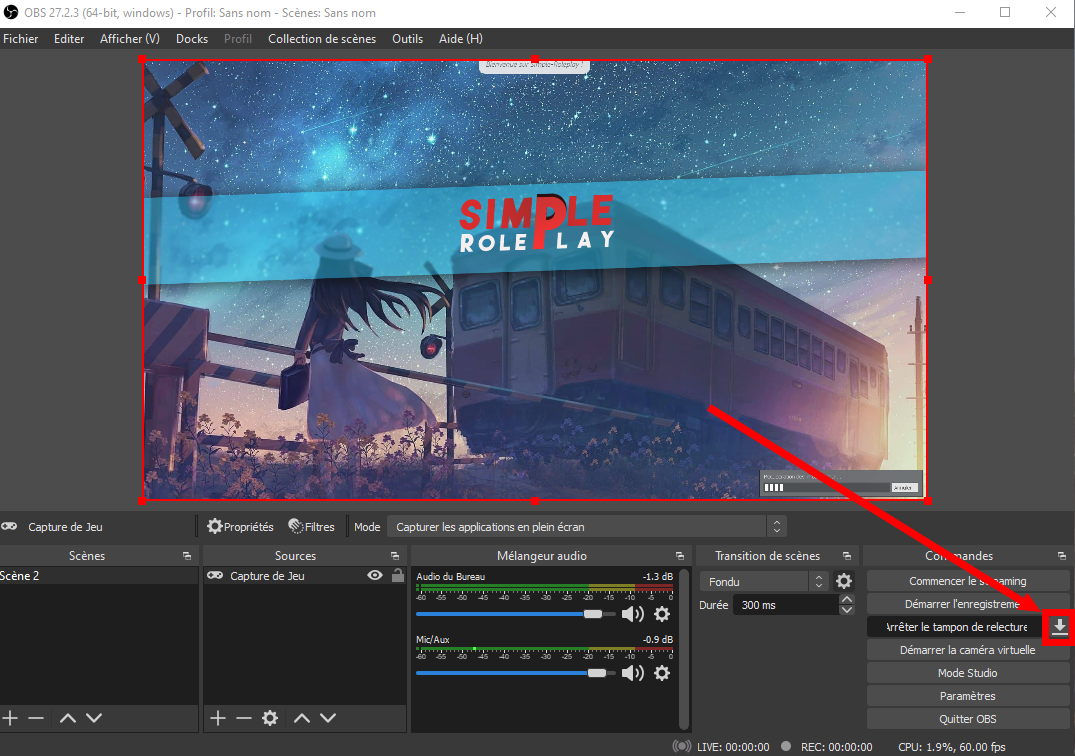Viewport: 1075px width, 756px height.
Task: Click Commencer le streaming button
Action: (967, 581)
